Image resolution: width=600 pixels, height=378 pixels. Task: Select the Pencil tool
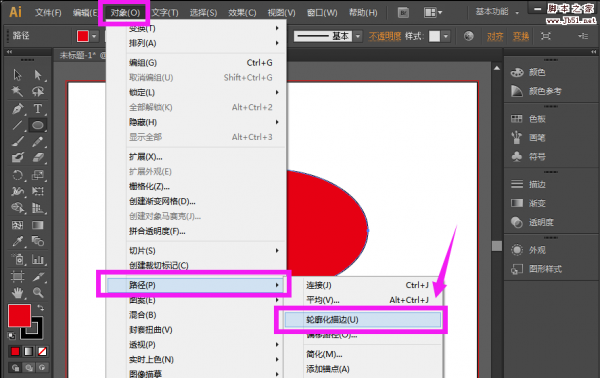[38, 142]
